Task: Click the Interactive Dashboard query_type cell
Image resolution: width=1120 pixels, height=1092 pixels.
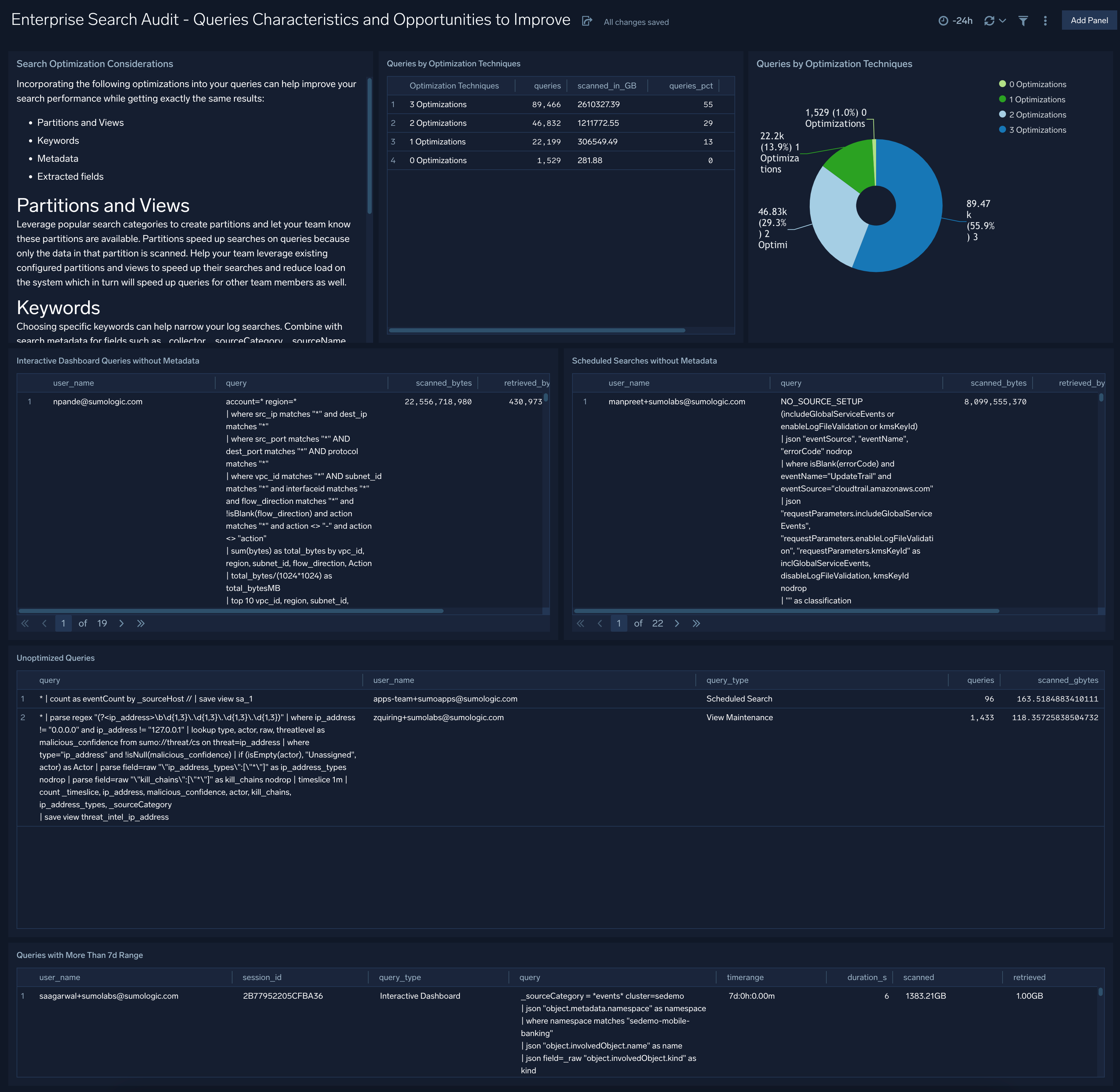Action: pos(420,996)
